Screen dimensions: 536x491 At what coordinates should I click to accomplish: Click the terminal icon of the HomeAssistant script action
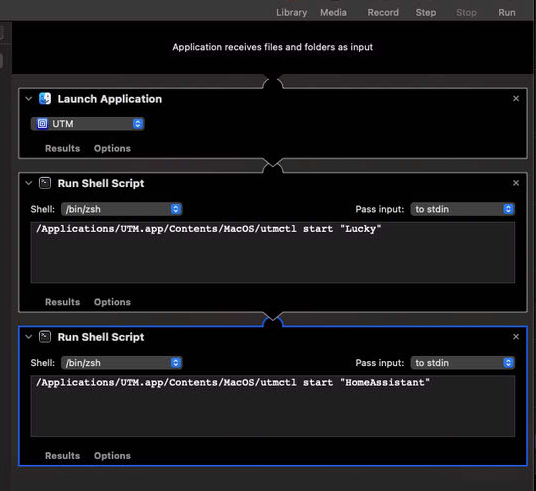click(x=45, y=337)
